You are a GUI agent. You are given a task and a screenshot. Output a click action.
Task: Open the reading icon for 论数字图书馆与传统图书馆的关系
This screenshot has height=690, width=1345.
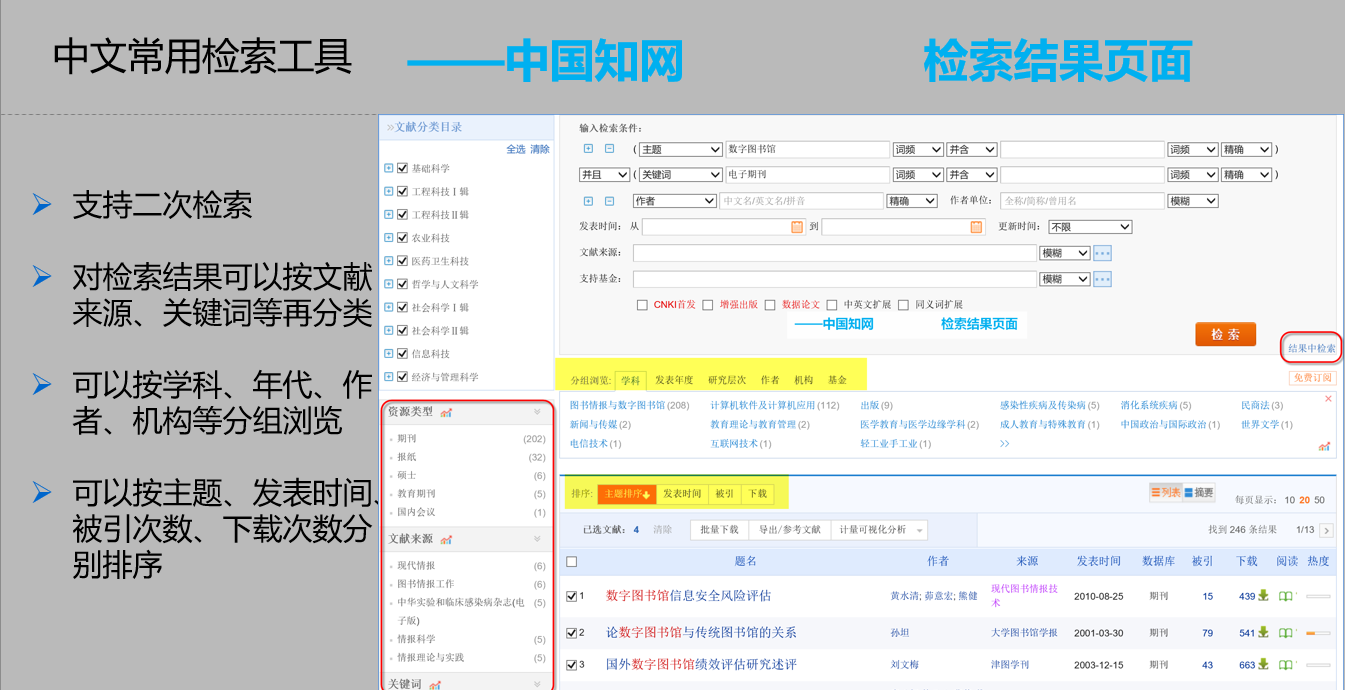point(1287,633)
